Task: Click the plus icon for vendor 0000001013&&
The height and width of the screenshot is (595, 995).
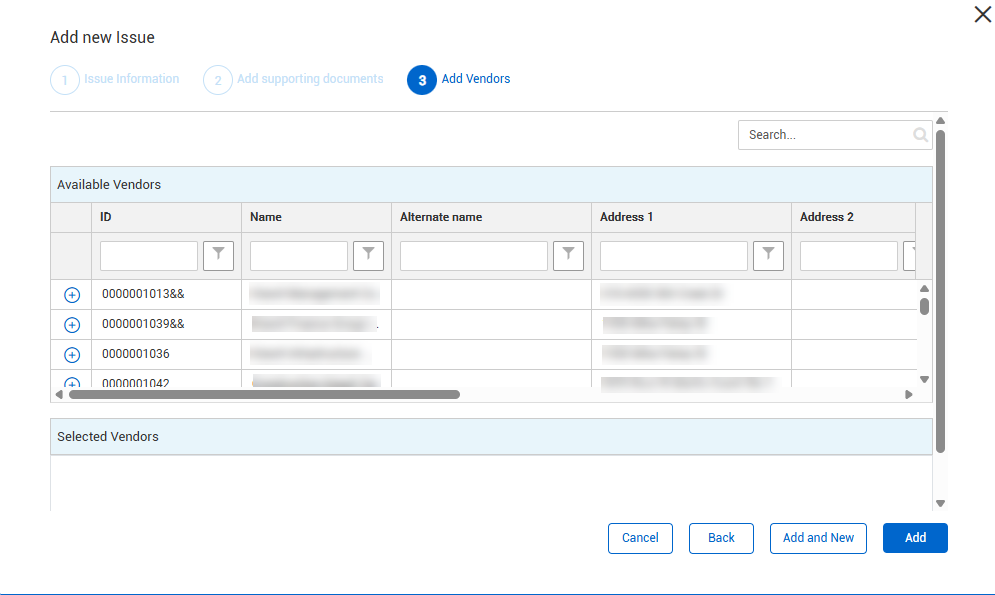Action: 72,295
